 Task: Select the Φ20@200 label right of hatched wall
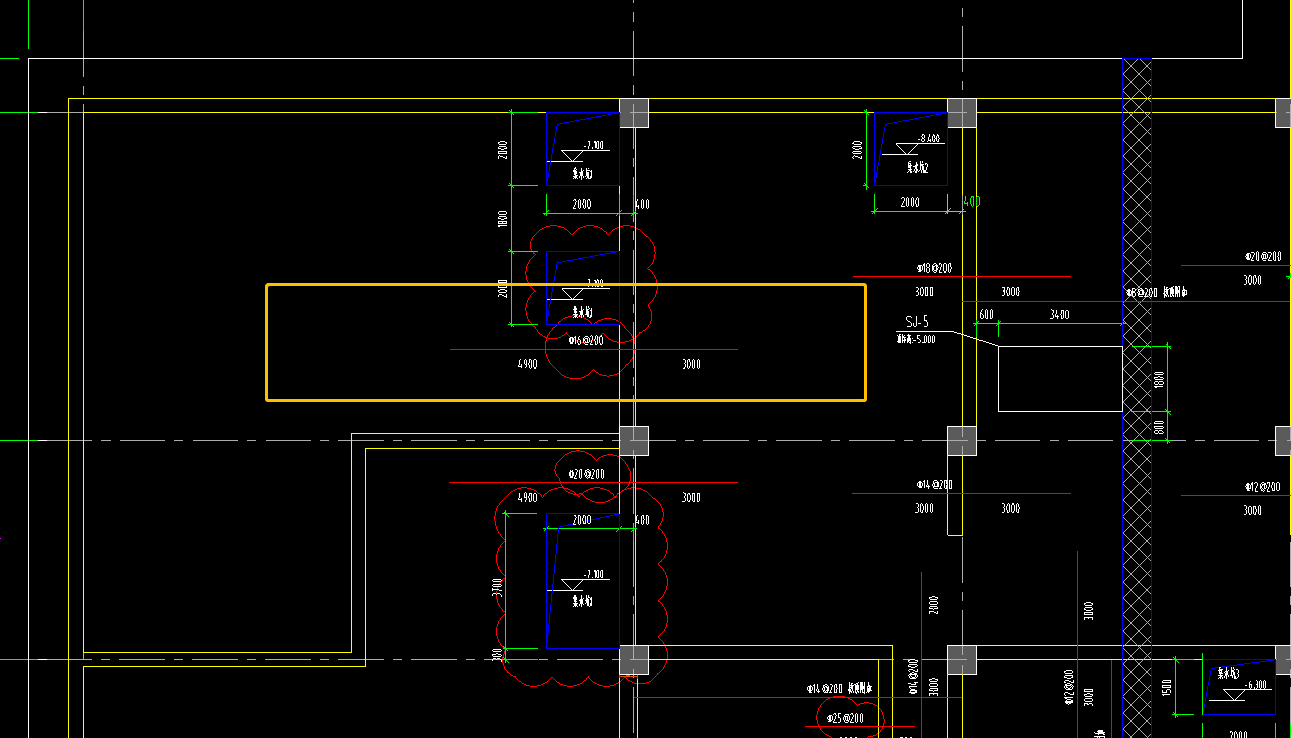(x=1263, y=257)
